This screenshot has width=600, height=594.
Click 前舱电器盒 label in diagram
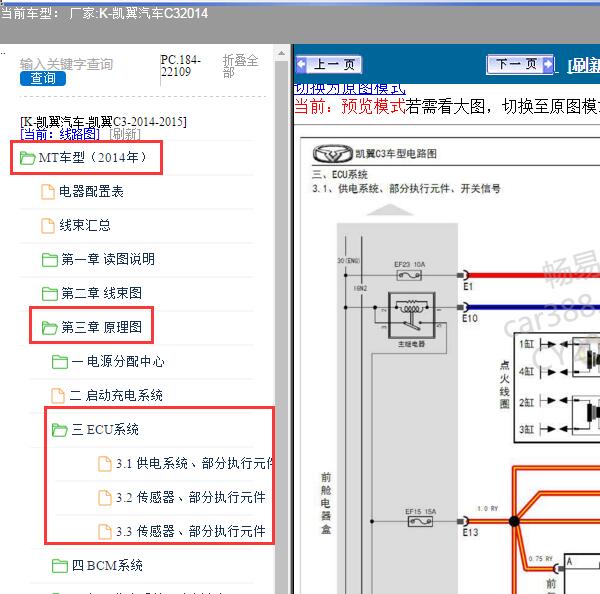(x=326, y=503)
